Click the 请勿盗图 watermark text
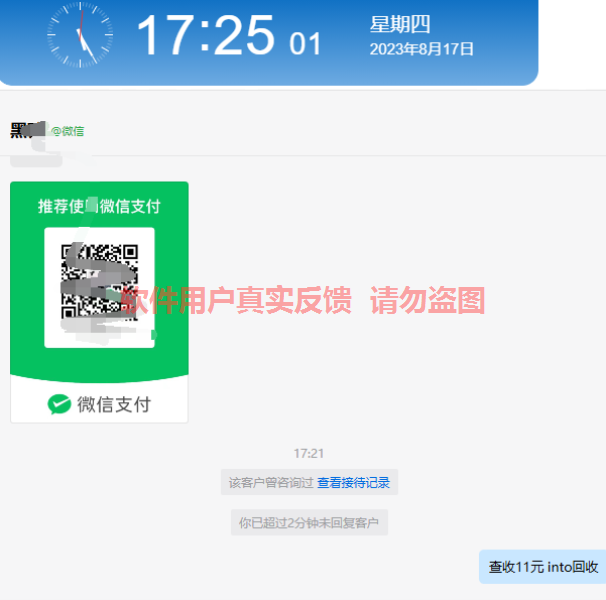The width and height of the screenshot is (606, 600). pos(427,300)
